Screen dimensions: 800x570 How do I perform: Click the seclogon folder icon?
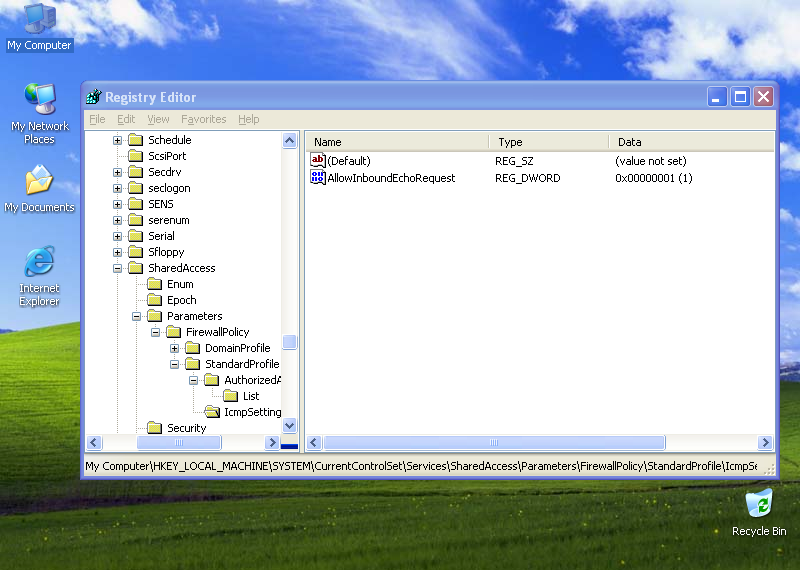point(136,188)
